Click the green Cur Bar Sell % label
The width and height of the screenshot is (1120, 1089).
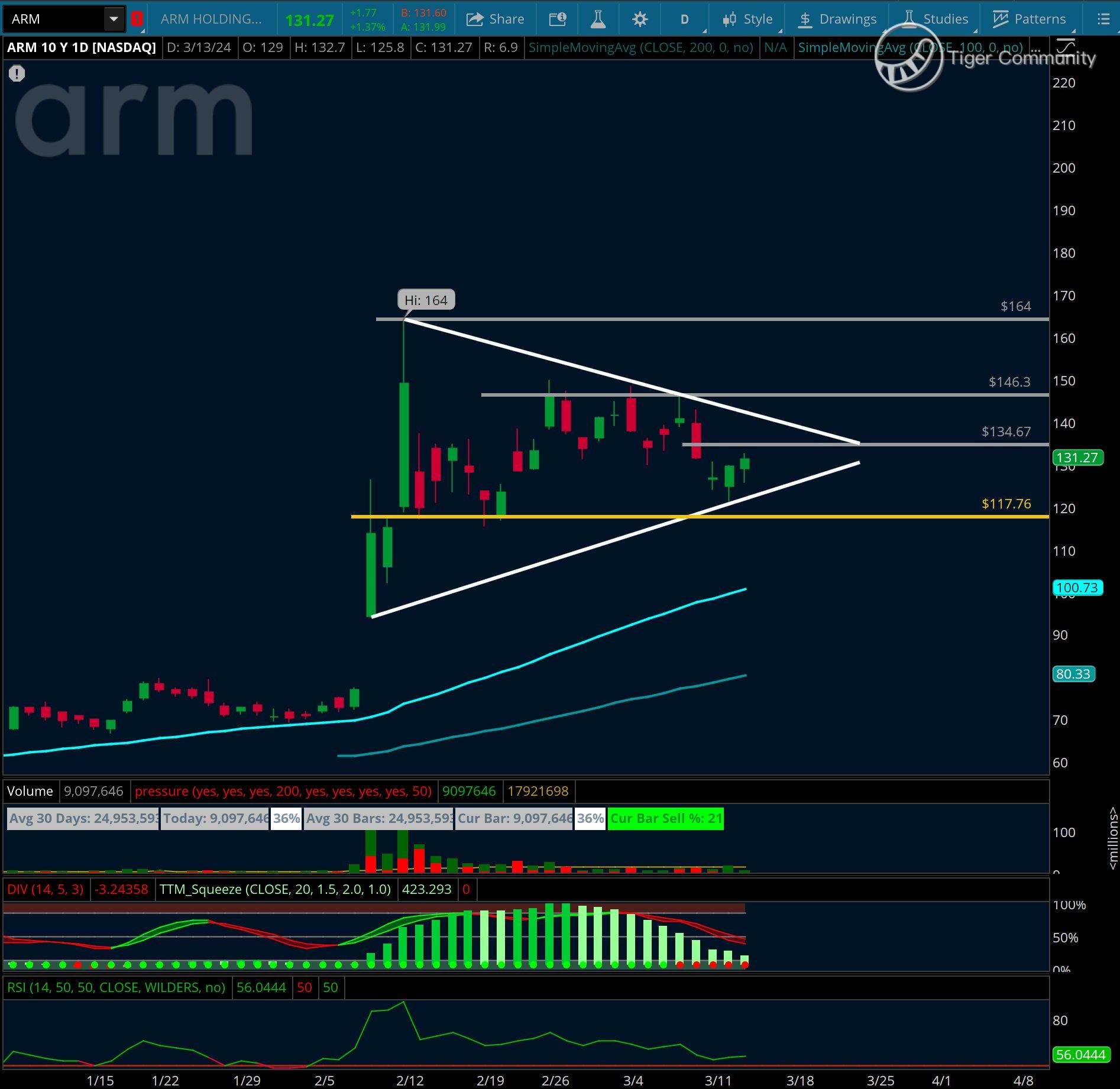(666, 819)
